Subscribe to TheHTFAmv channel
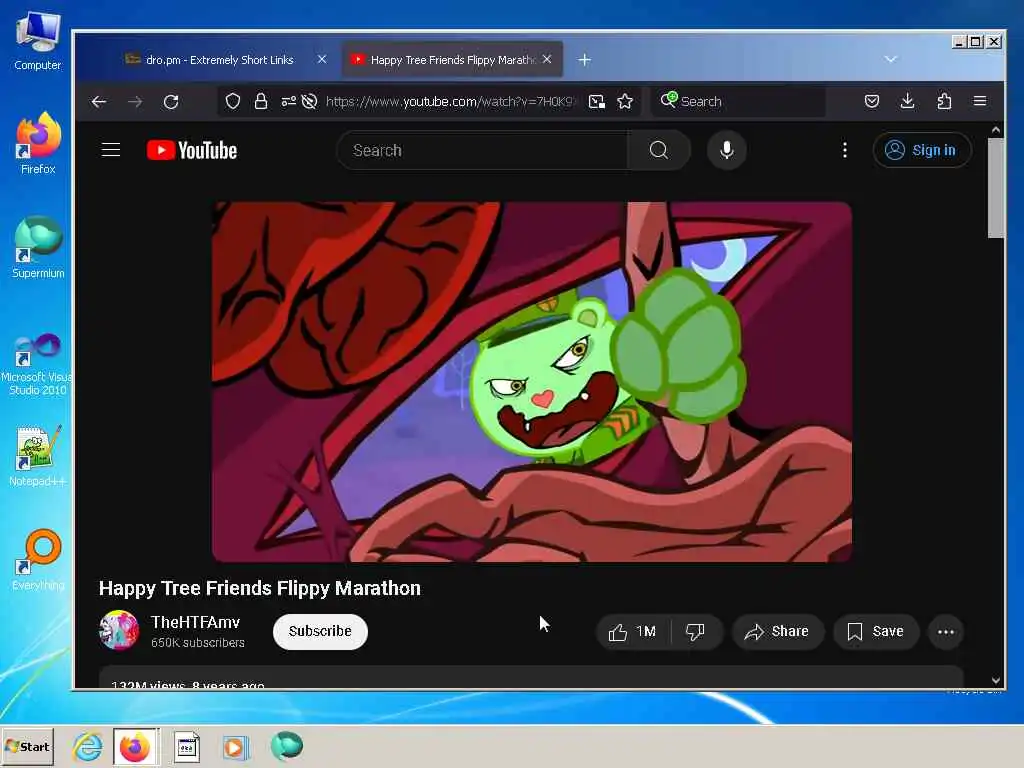The height and width of the screenshot is (768, 1024). [320, 632]
